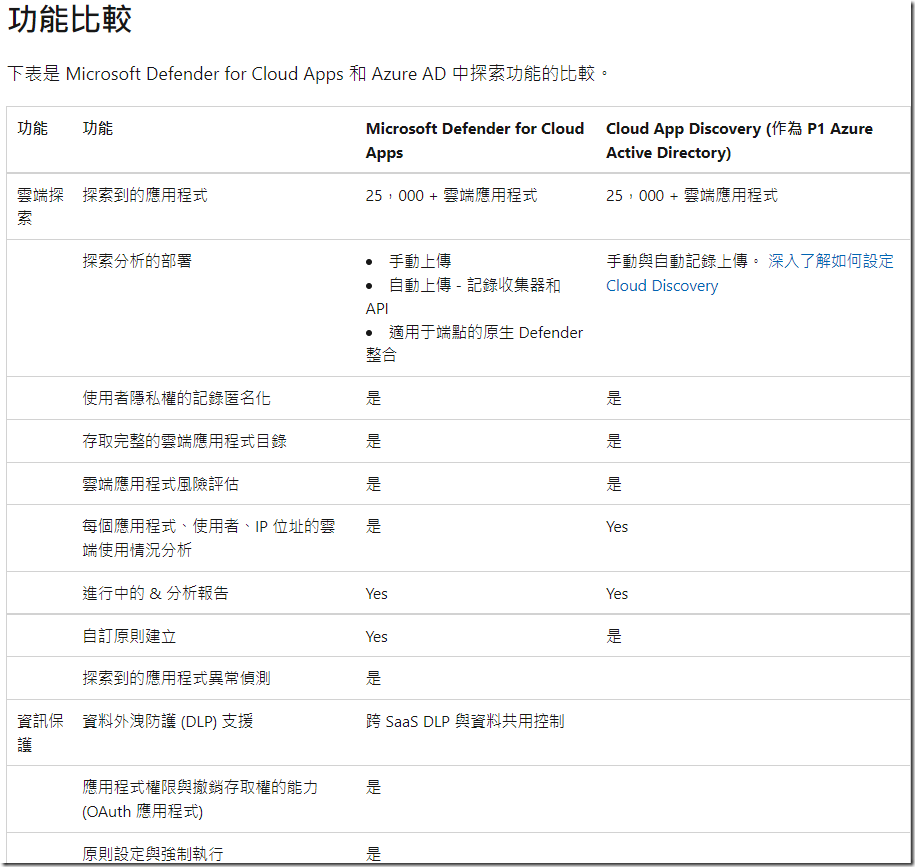This screenshot has height=867, width=915.
Task: Click the 跨 SaaS DLP 與資料共用控制 cell
Action: click(x=465, y=720)
